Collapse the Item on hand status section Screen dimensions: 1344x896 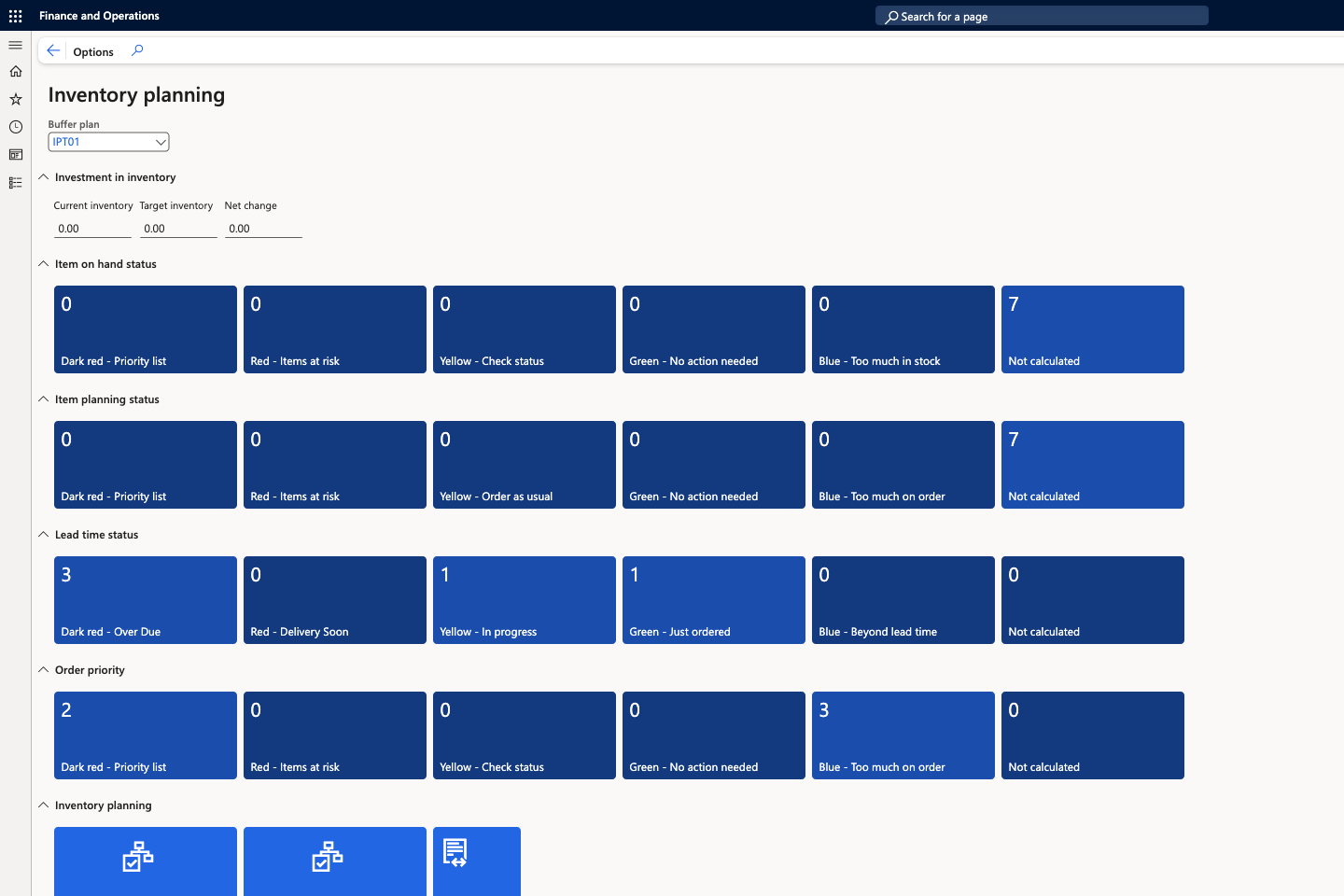point(44,264)
